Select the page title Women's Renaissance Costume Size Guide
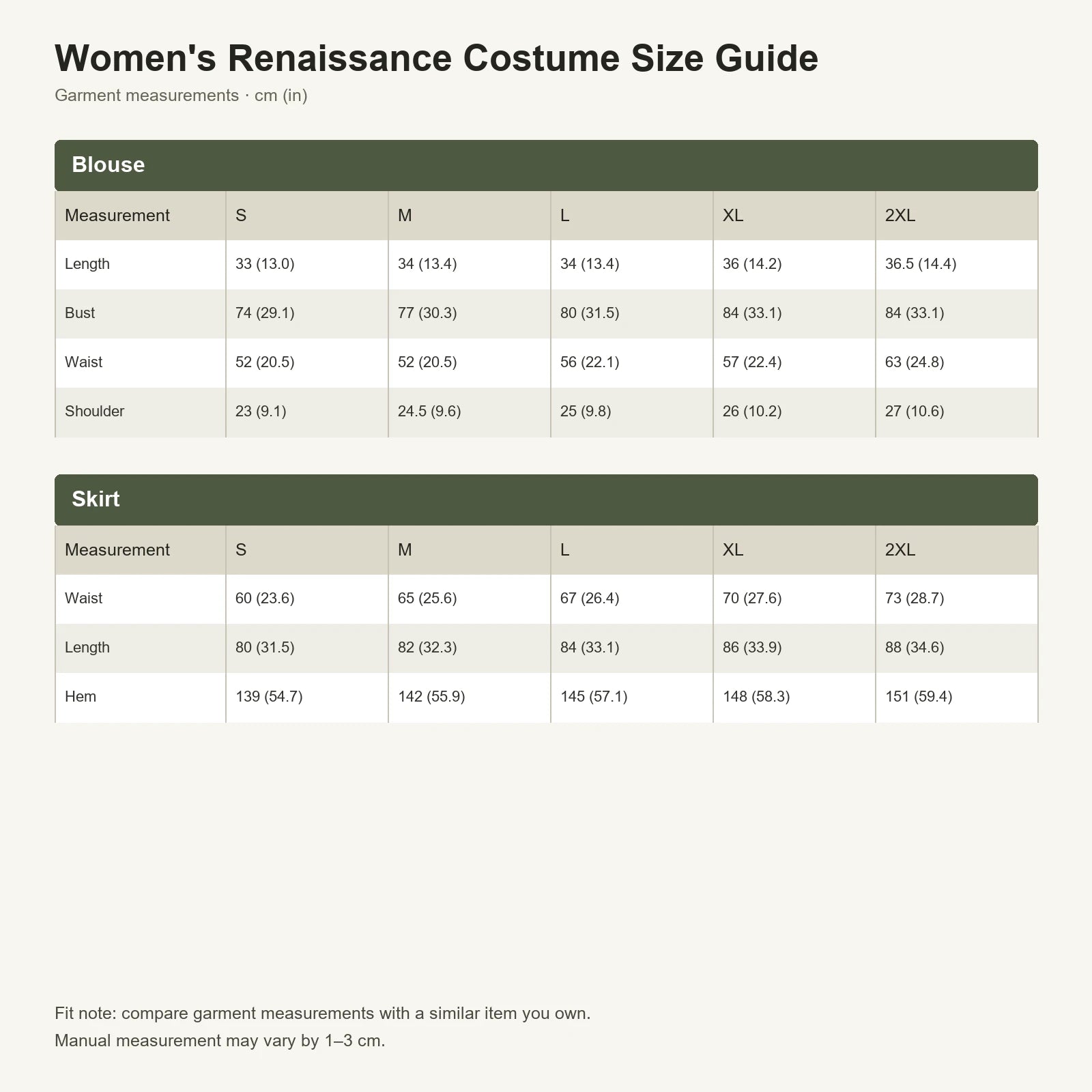 [x=436, y=58]
